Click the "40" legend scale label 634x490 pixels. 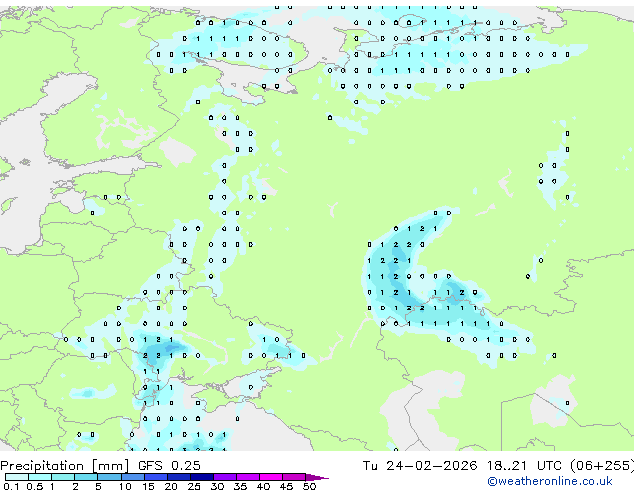263,486
